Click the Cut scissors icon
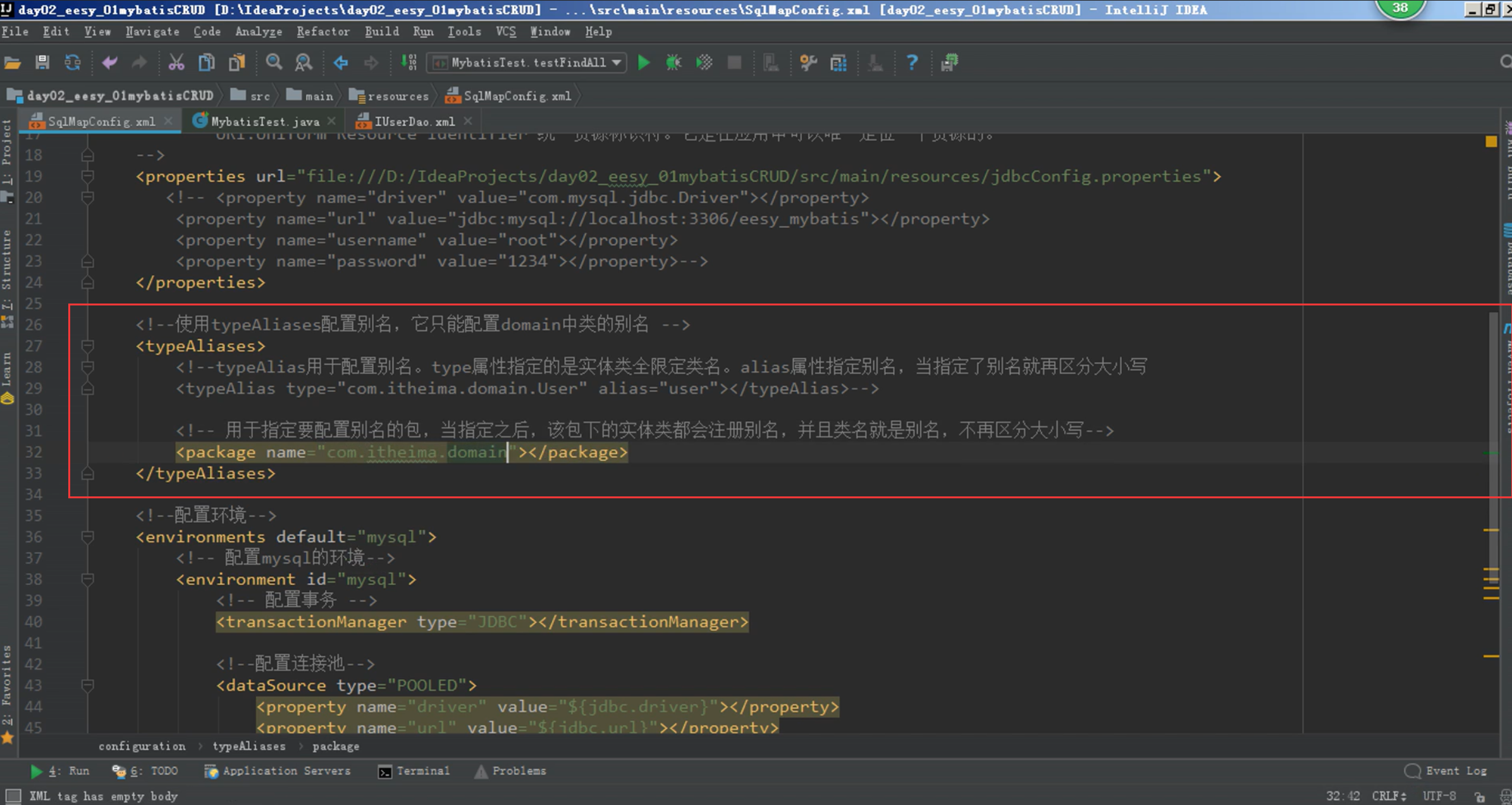 click(176, 62)
